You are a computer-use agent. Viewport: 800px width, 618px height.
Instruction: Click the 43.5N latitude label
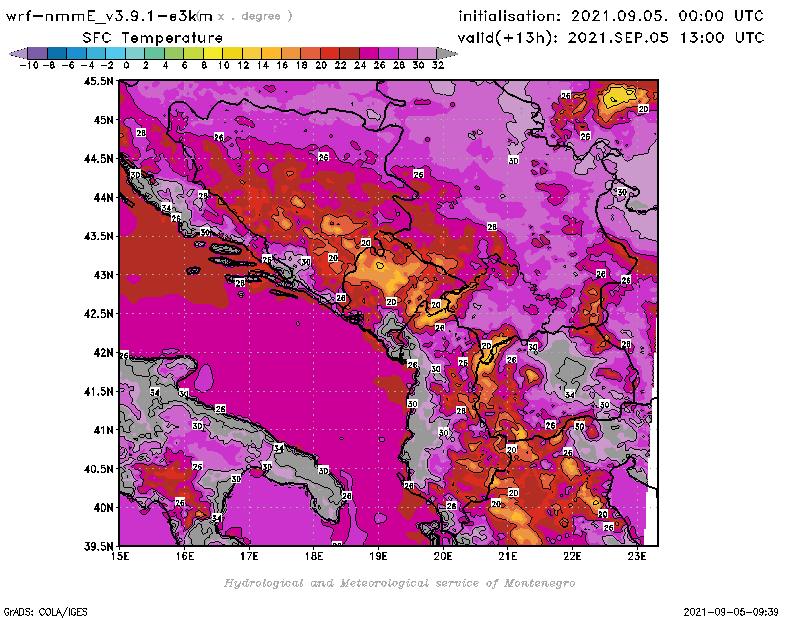pyautogui.click(x=98, y=236)
